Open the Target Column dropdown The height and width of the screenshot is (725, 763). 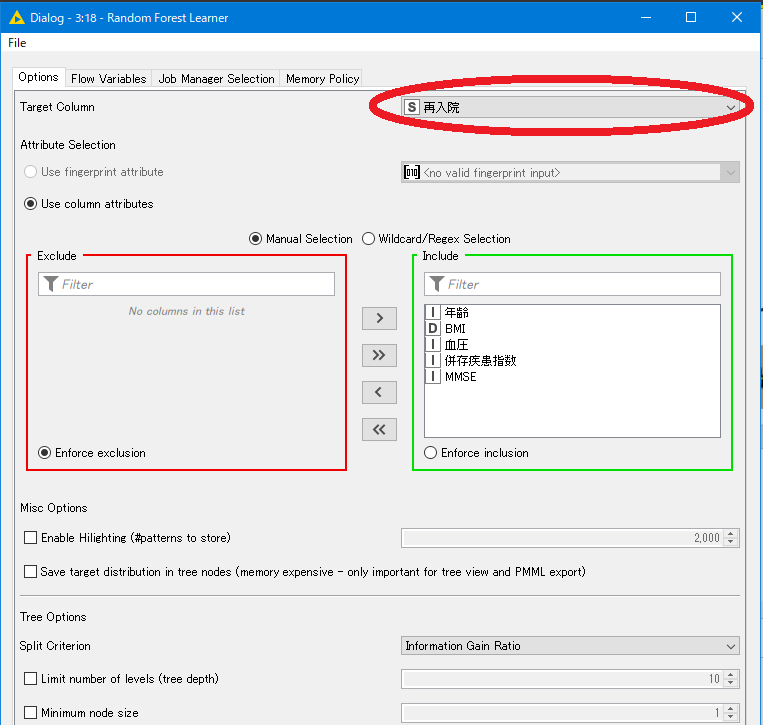pyautogui.click(x=730, y=107)
